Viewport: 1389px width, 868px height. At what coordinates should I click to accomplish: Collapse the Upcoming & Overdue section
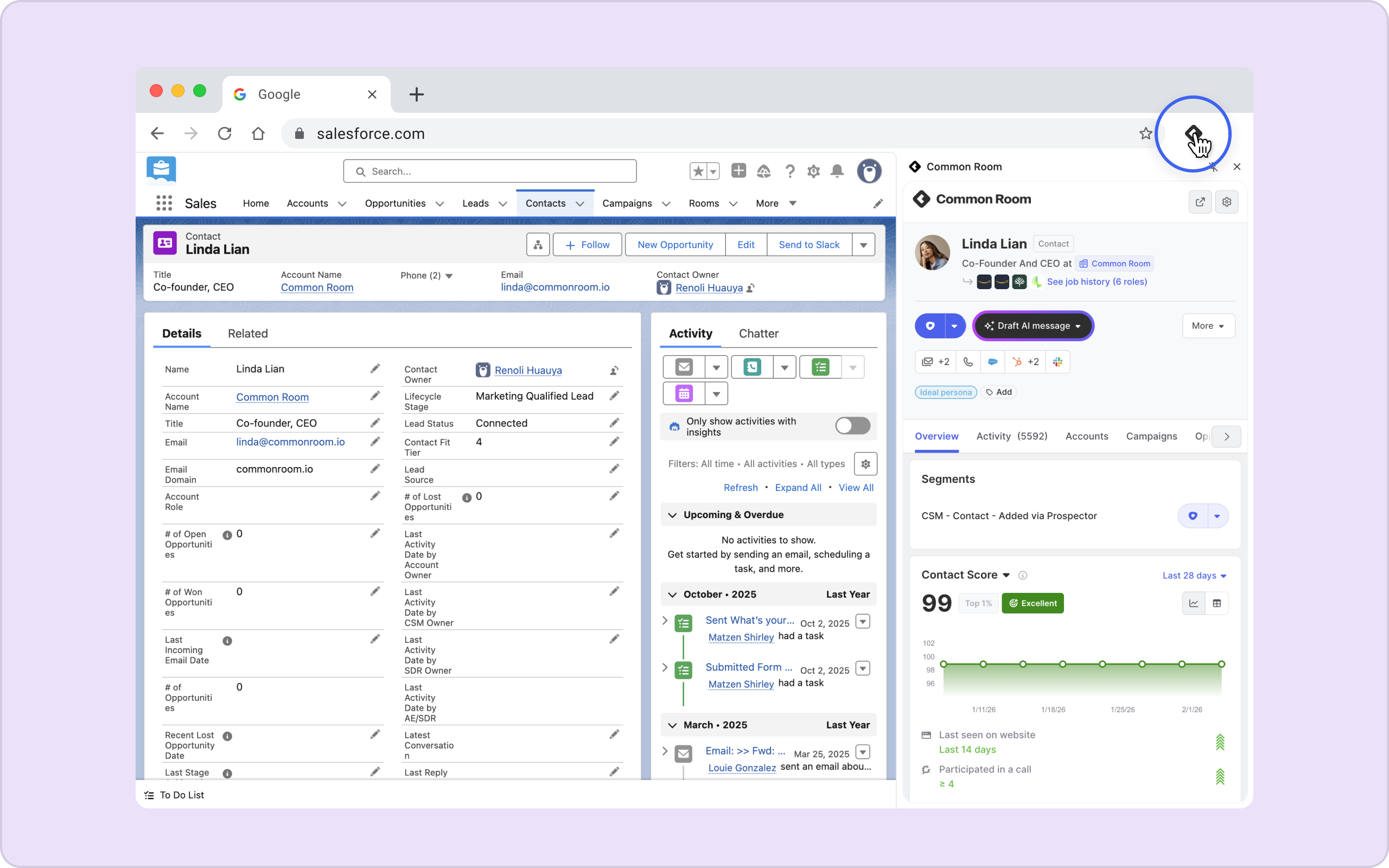(673, 515)
